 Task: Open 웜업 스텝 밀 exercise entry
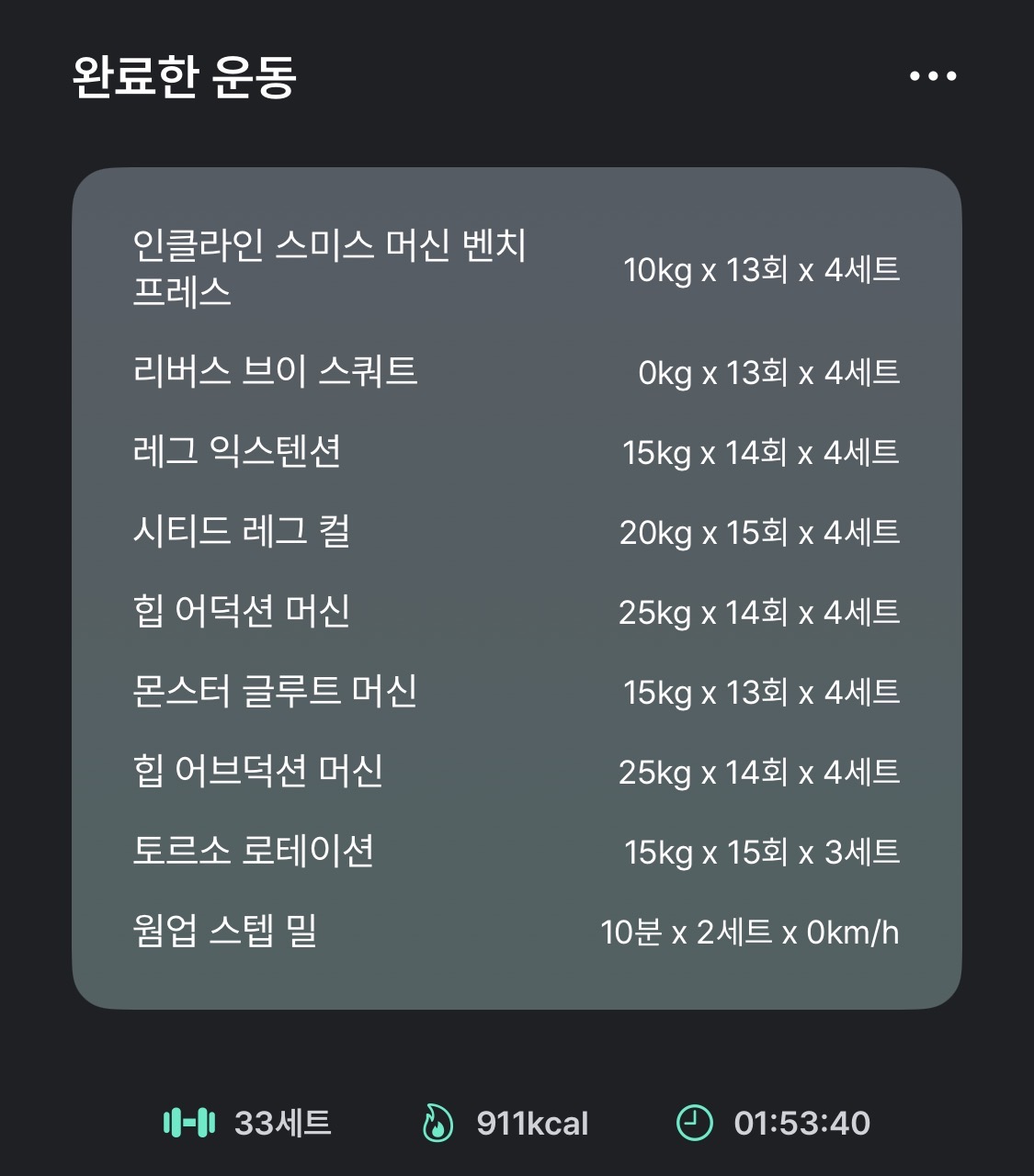(517, 932)
